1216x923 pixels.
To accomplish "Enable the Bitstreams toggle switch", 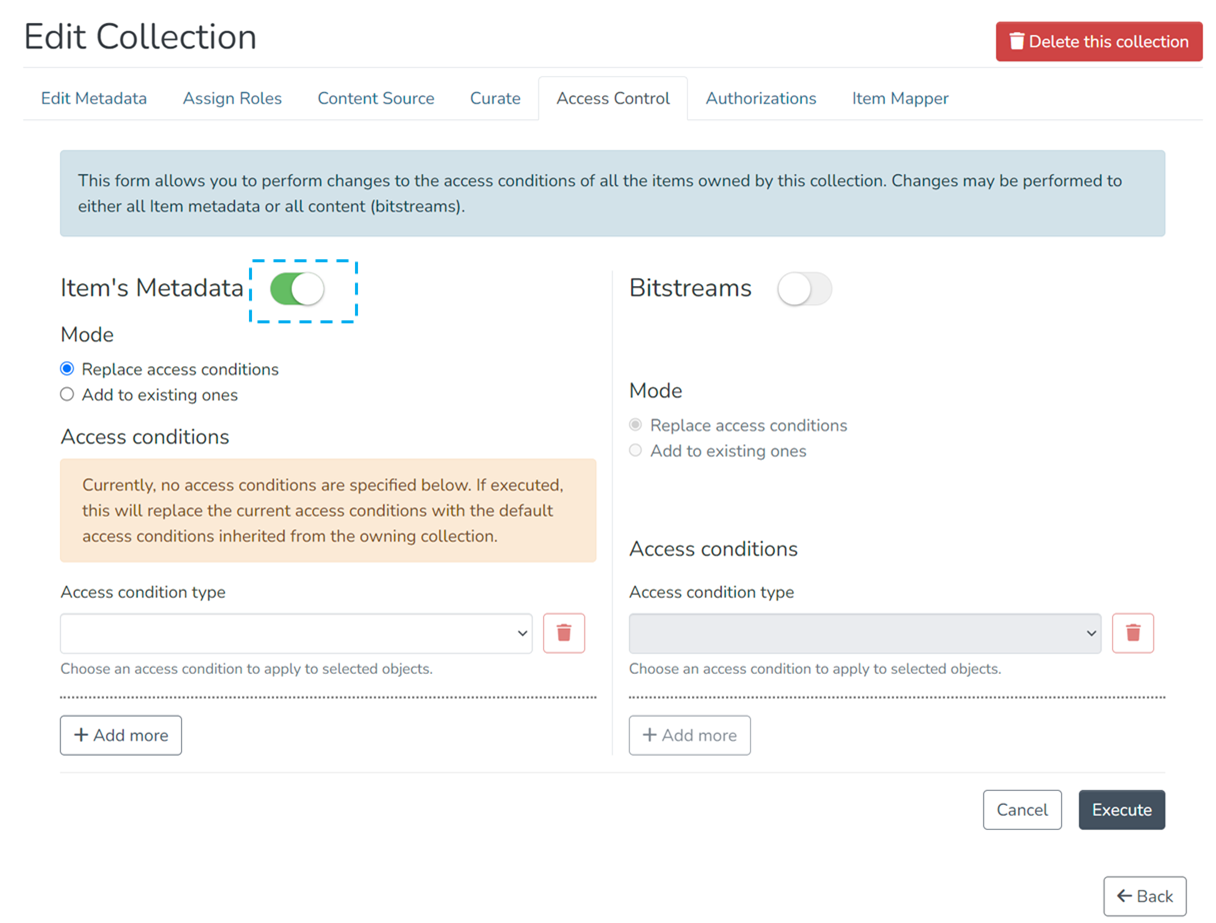I will coord(804,290).
